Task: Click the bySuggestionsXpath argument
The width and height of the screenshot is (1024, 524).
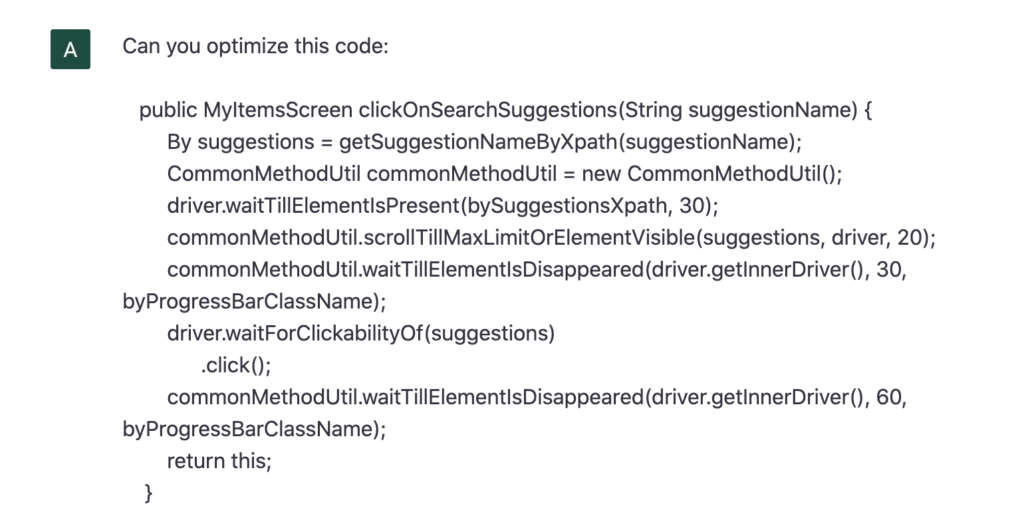Action: 589,206
